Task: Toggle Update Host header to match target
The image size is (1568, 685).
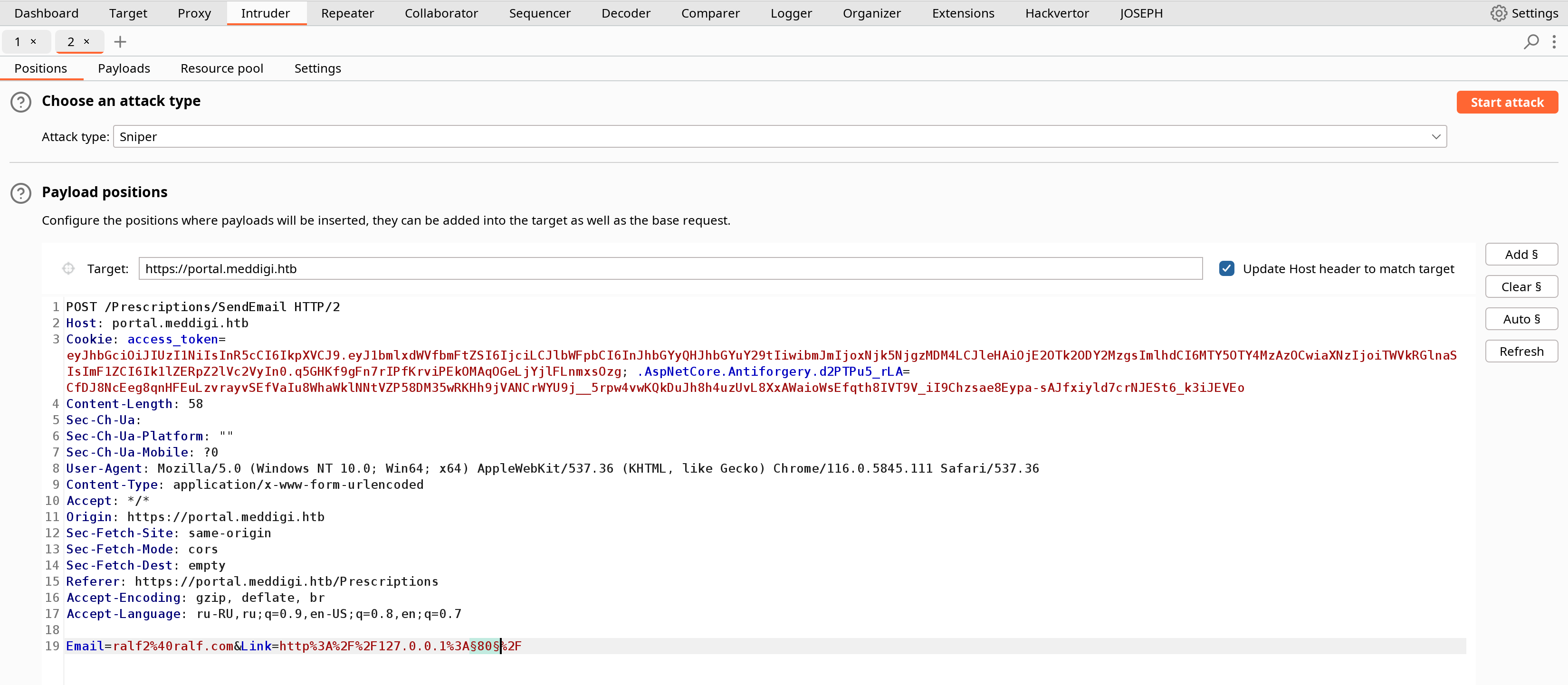Action: click(1226, 268)
